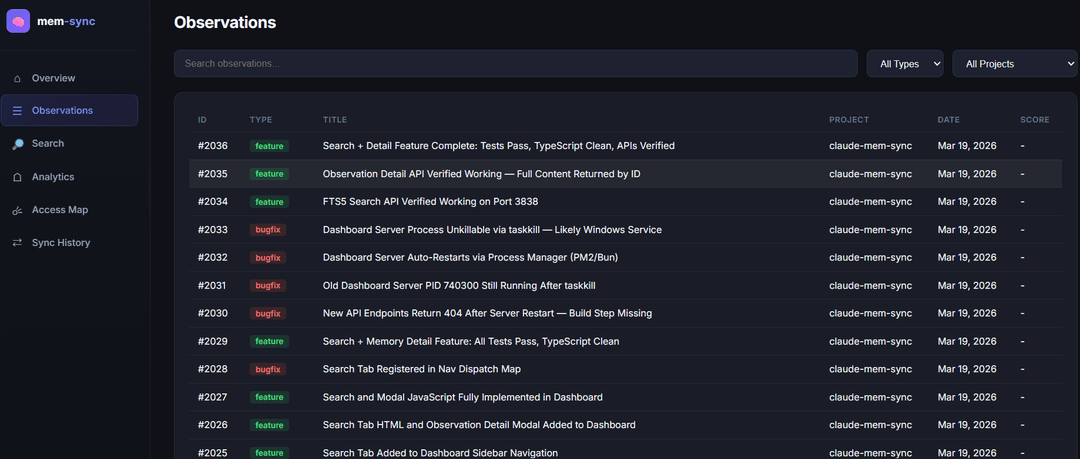
Task: Open 'Search + Memory Detail Feature' title
Action: click(471, 341)
